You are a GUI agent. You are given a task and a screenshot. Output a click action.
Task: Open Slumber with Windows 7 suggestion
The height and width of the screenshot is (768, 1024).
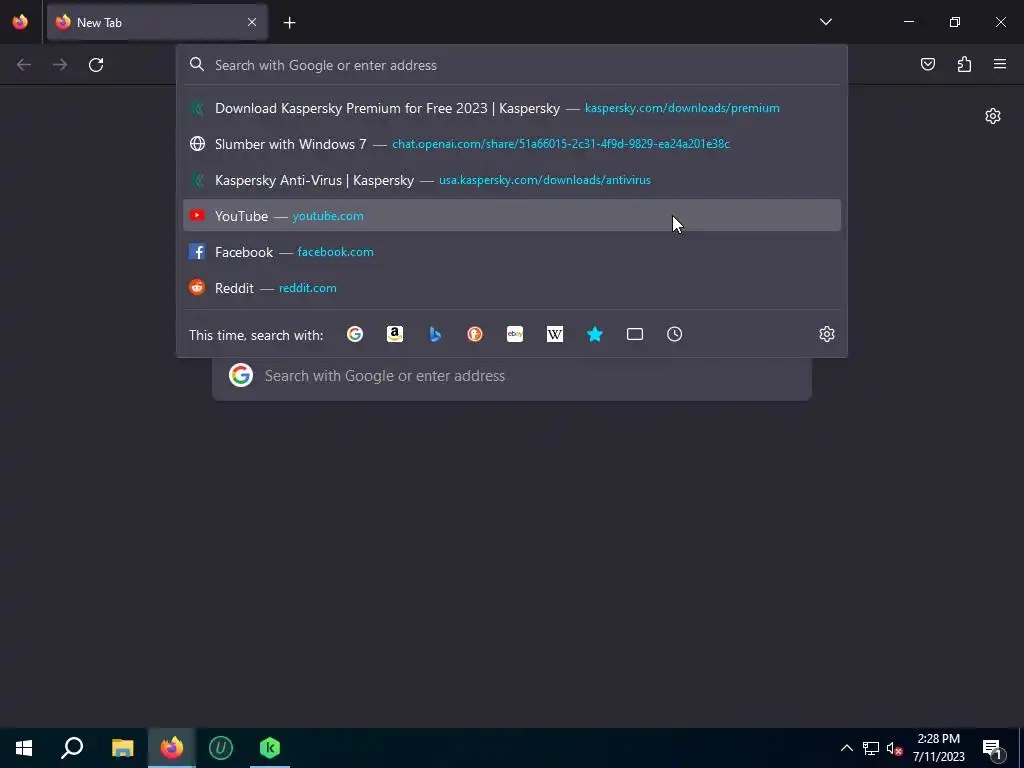tap(512, 144)
